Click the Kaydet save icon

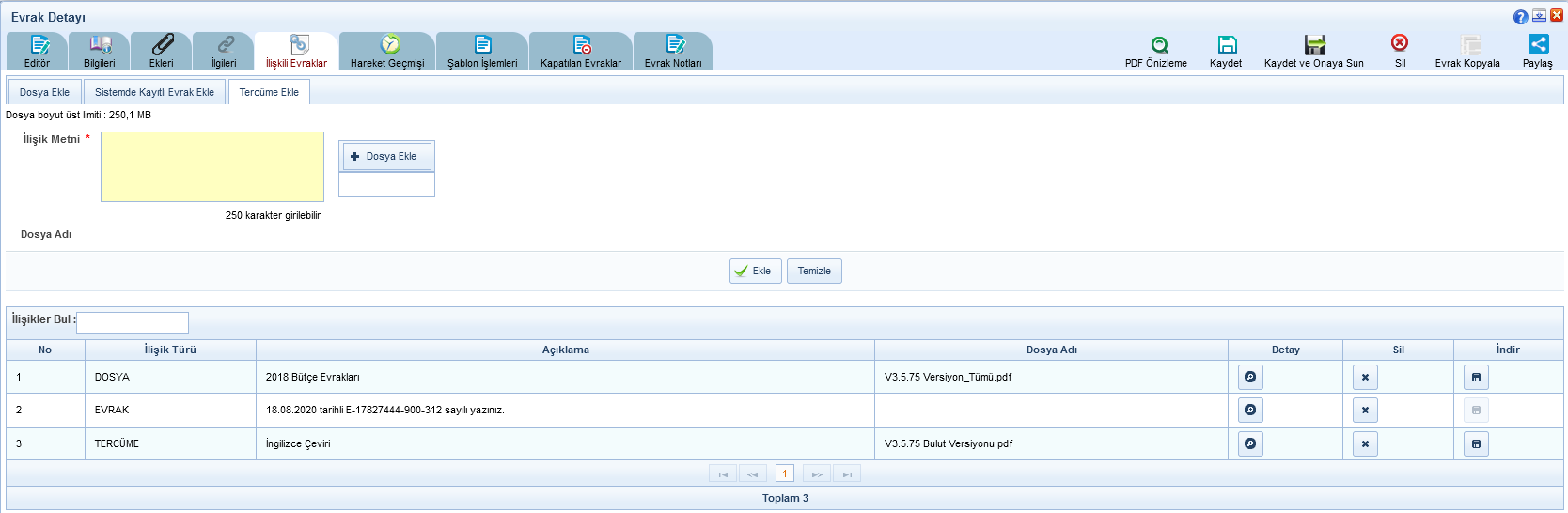[x=1227, y=45]
